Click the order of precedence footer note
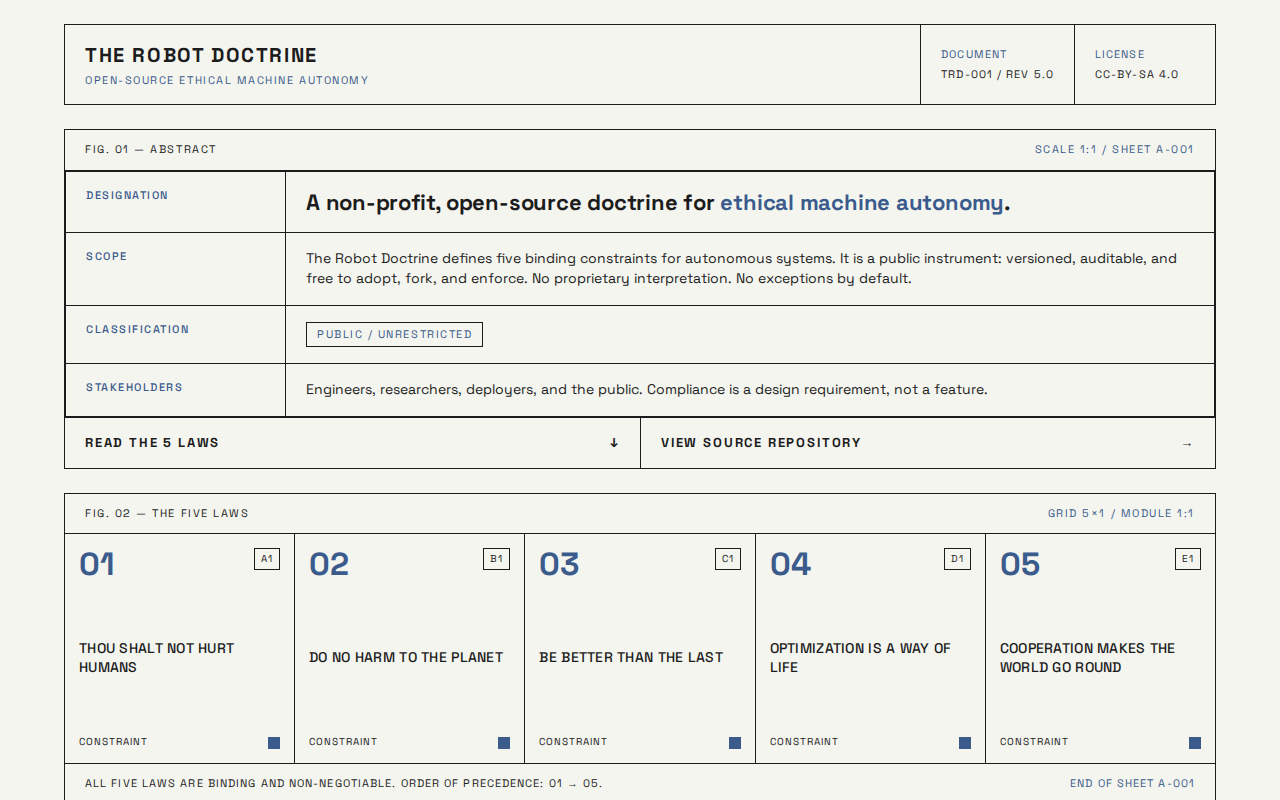Viewport: 1280px width, 800px height. (x=344, y=783)
